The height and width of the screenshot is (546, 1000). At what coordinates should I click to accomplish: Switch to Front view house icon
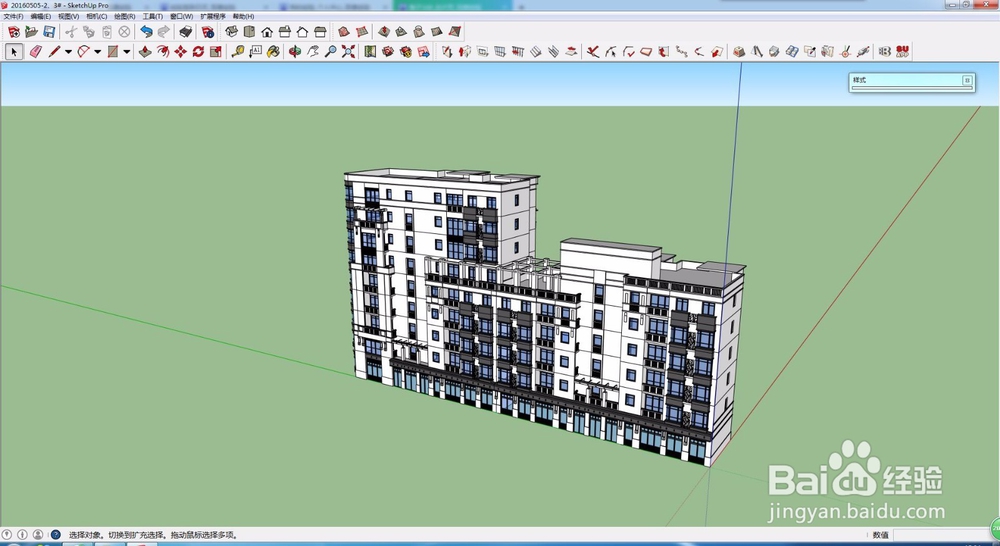coord(267,32)
